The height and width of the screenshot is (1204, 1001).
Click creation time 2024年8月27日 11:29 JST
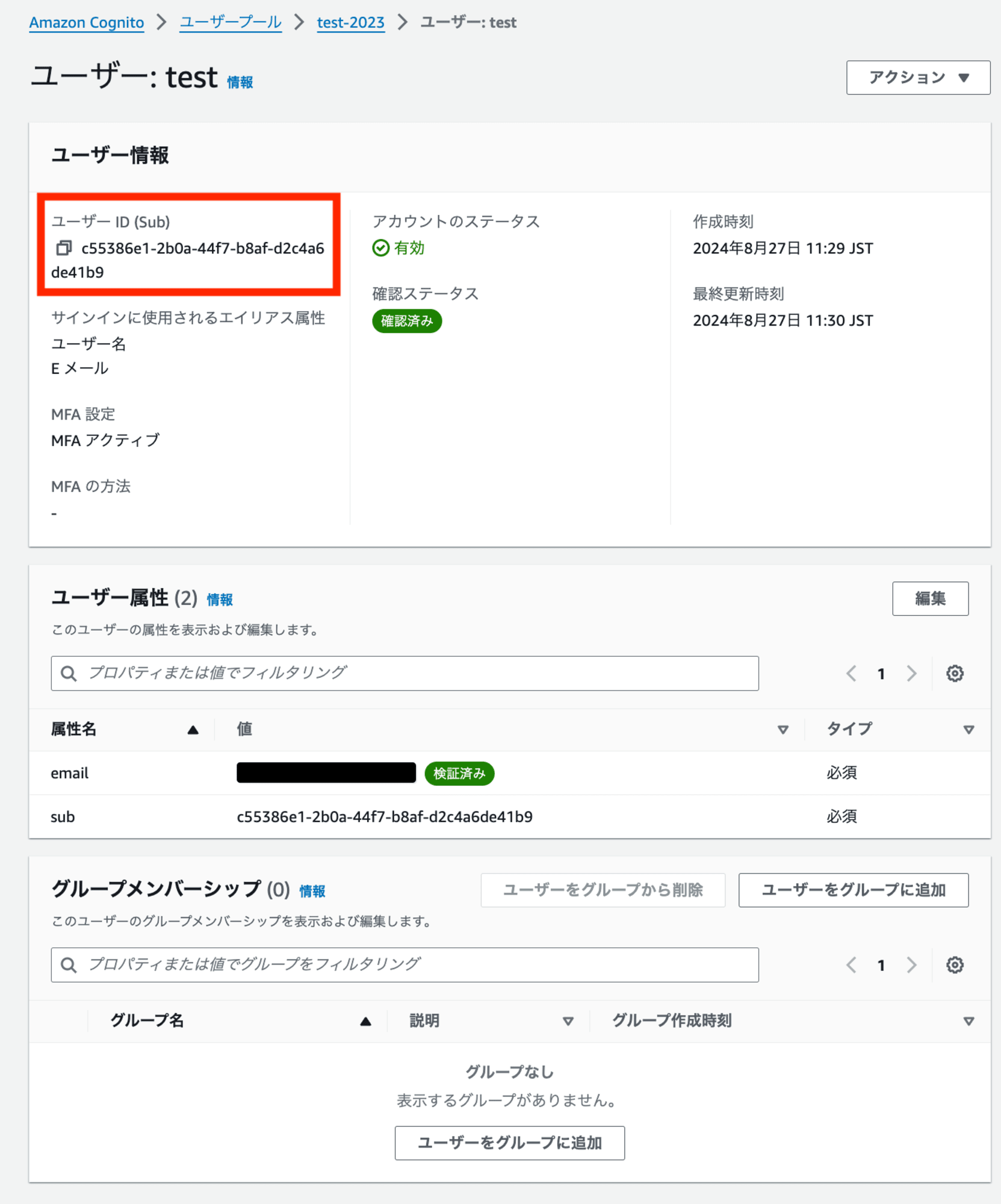(783, 248)
